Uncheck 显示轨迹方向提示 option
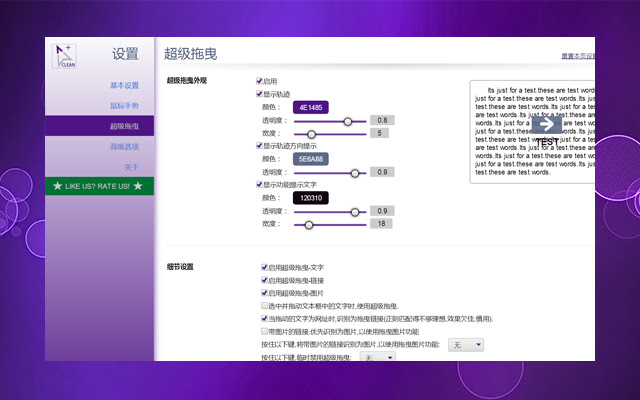 tap(260, 146)
